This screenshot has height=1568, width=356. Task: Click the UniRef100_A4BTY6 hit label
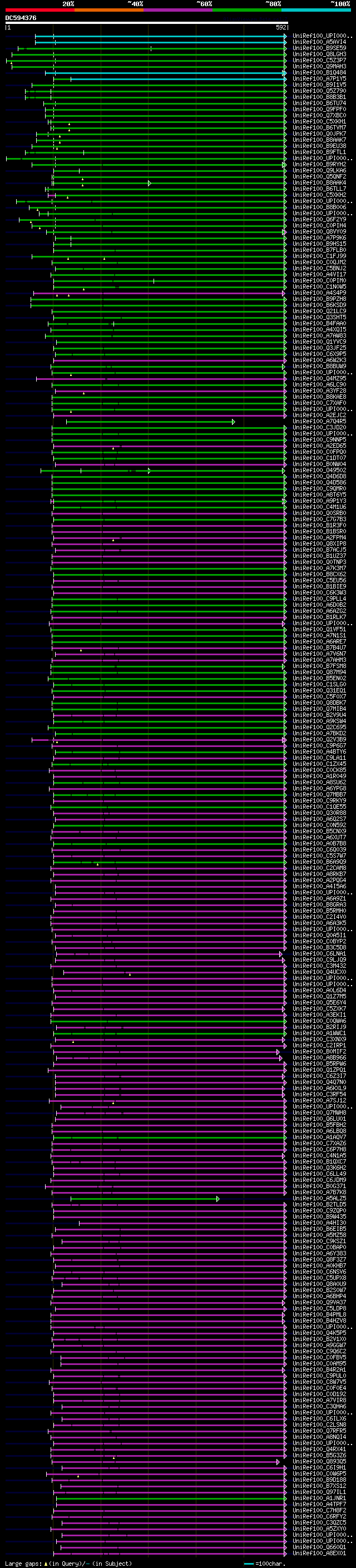pos(319,752)
